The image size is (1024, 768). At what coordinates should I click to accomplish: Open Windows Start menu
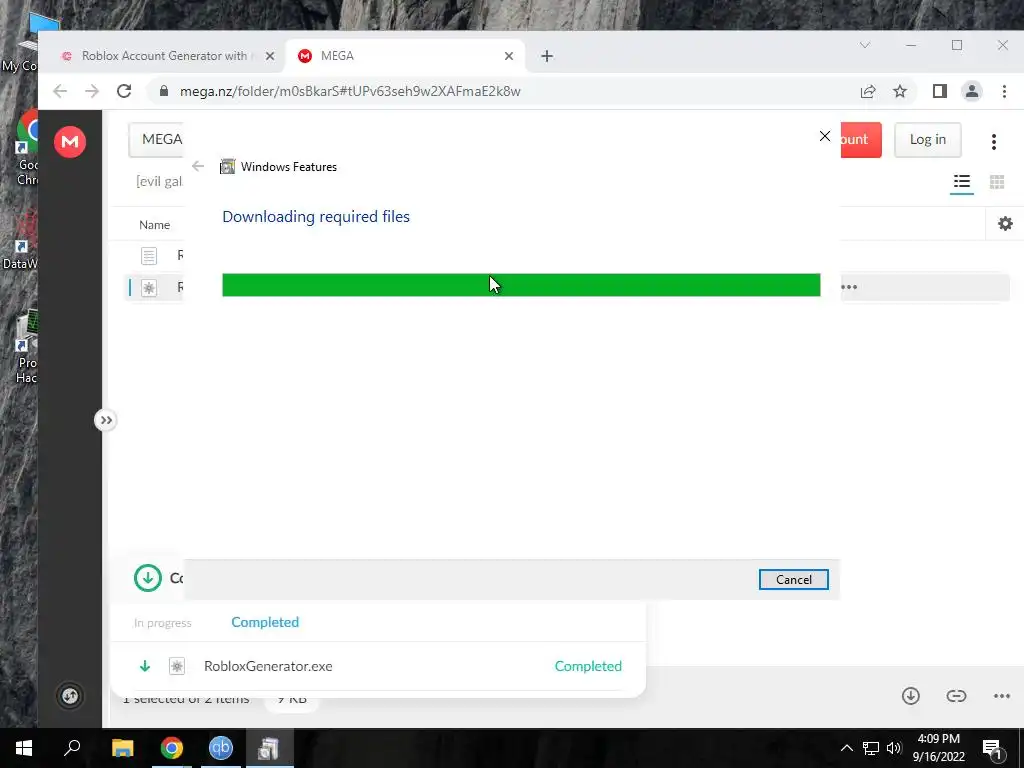(24, 748)
